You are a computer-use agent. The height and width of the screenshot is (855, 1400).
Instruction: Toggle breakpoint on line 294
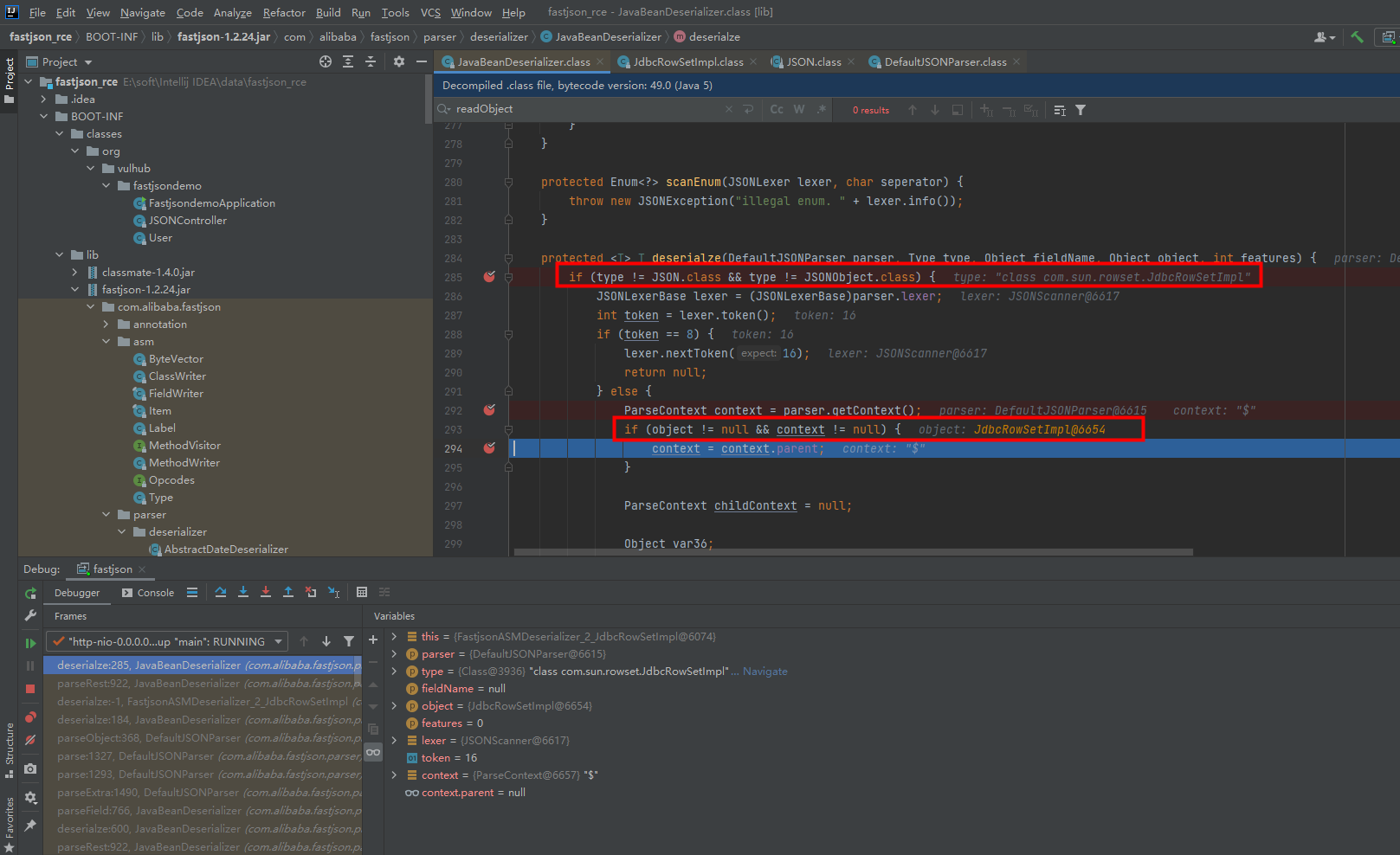(489, 448)
